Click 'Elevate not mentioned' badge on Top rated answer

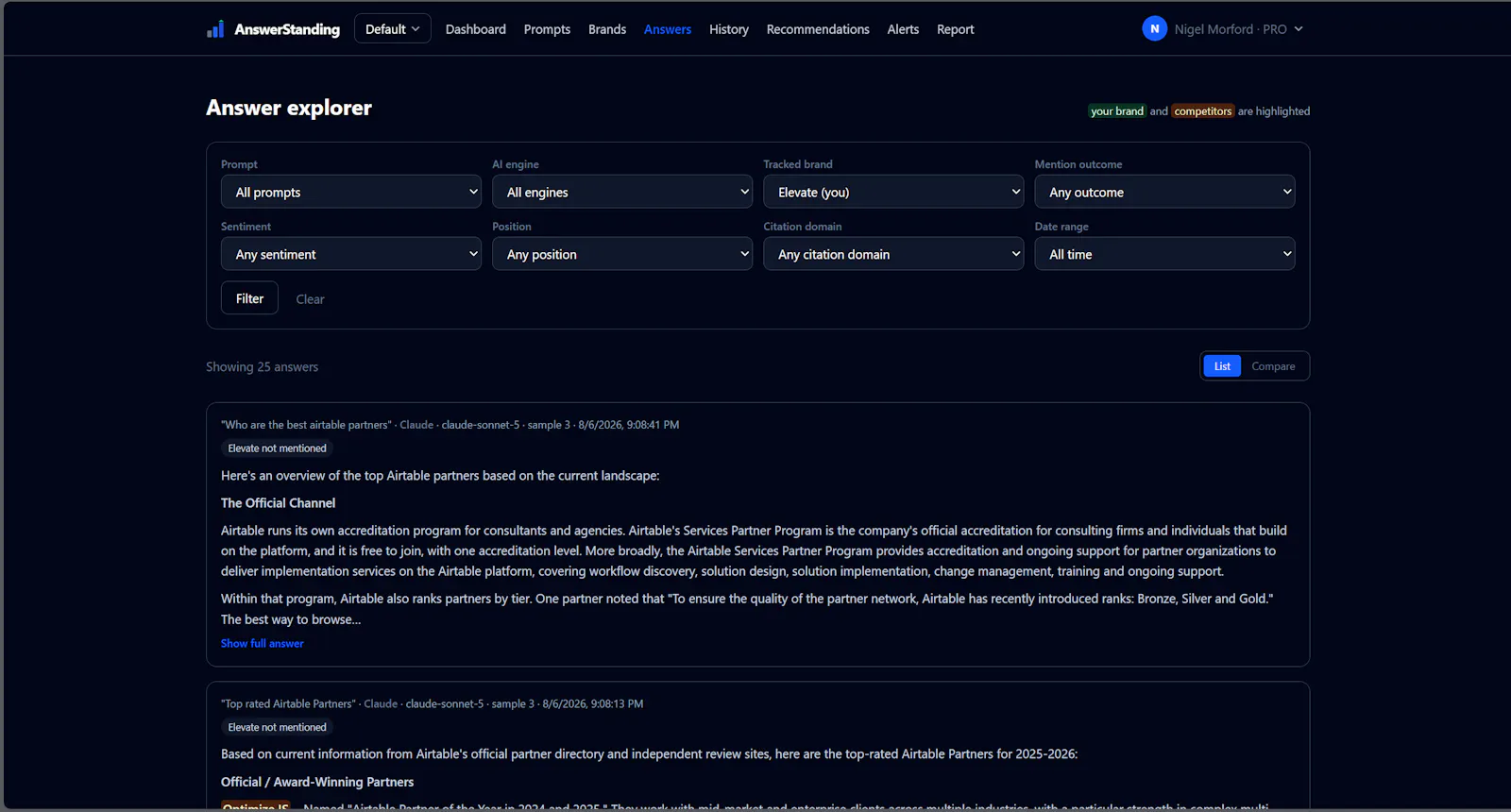(x=277, y=727)
